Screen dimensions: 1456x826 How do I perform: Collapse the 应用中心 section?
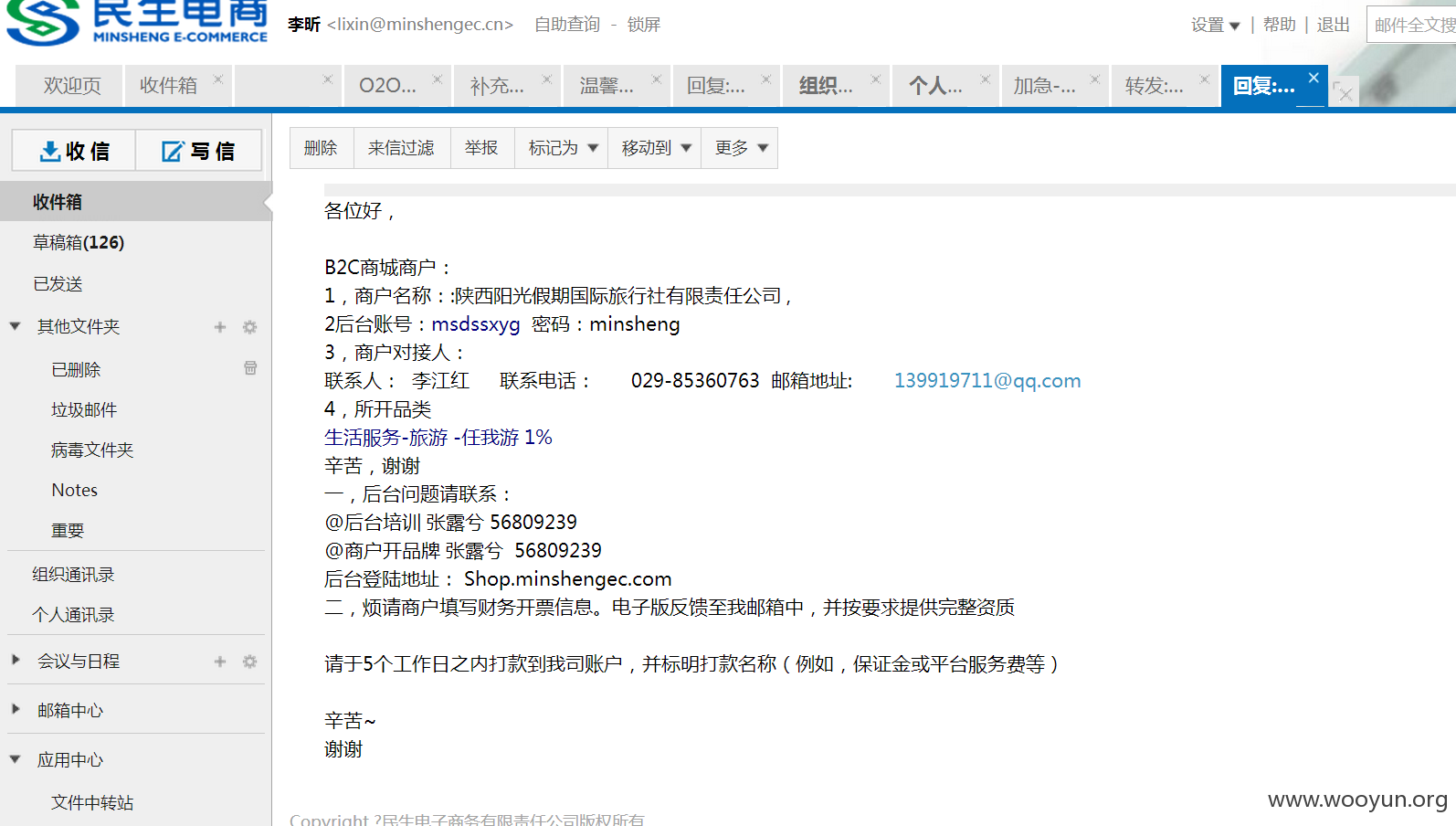(x=15, y=759)
